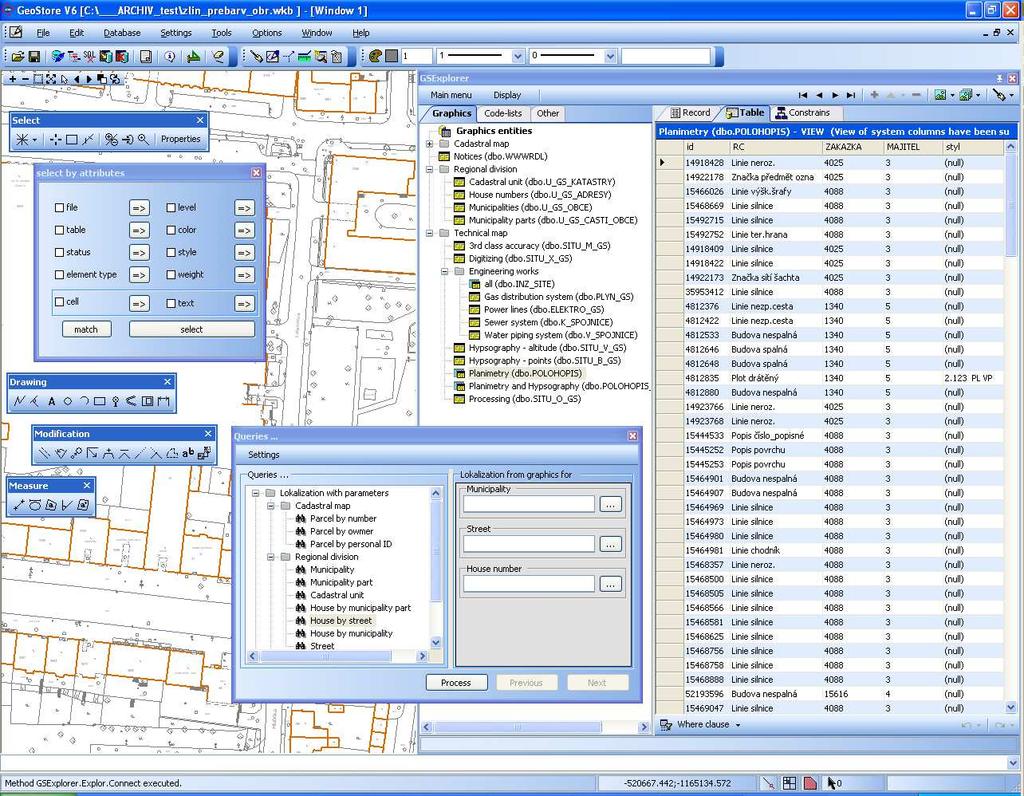This screenshot has height=796, width=1024.
Task: Open the line style dropdown showing 1
Action: click(518, 56)
